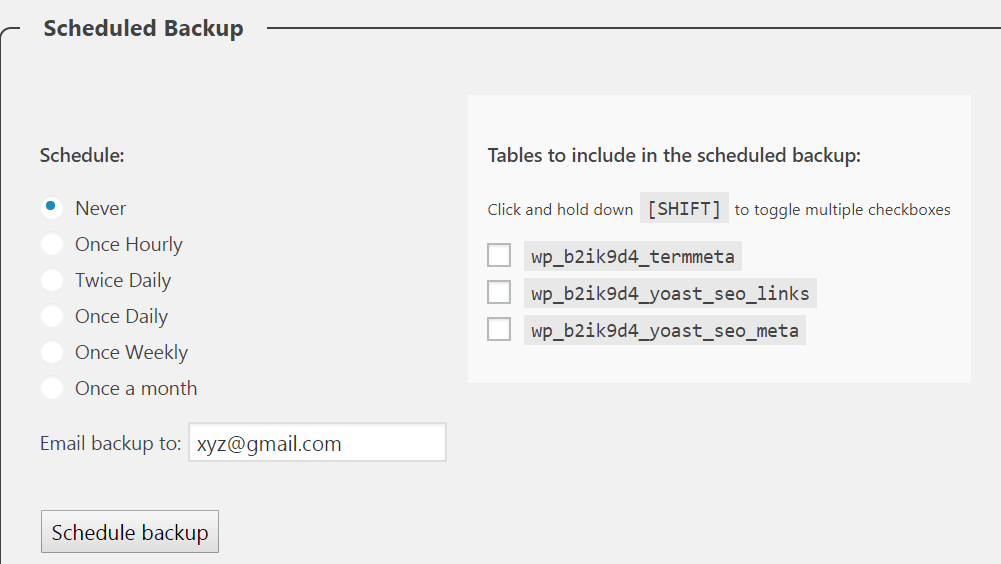The height and width of the screenshot is (564, 1001).
Task: Choose the Once a month option
Action: coord(51,388)
